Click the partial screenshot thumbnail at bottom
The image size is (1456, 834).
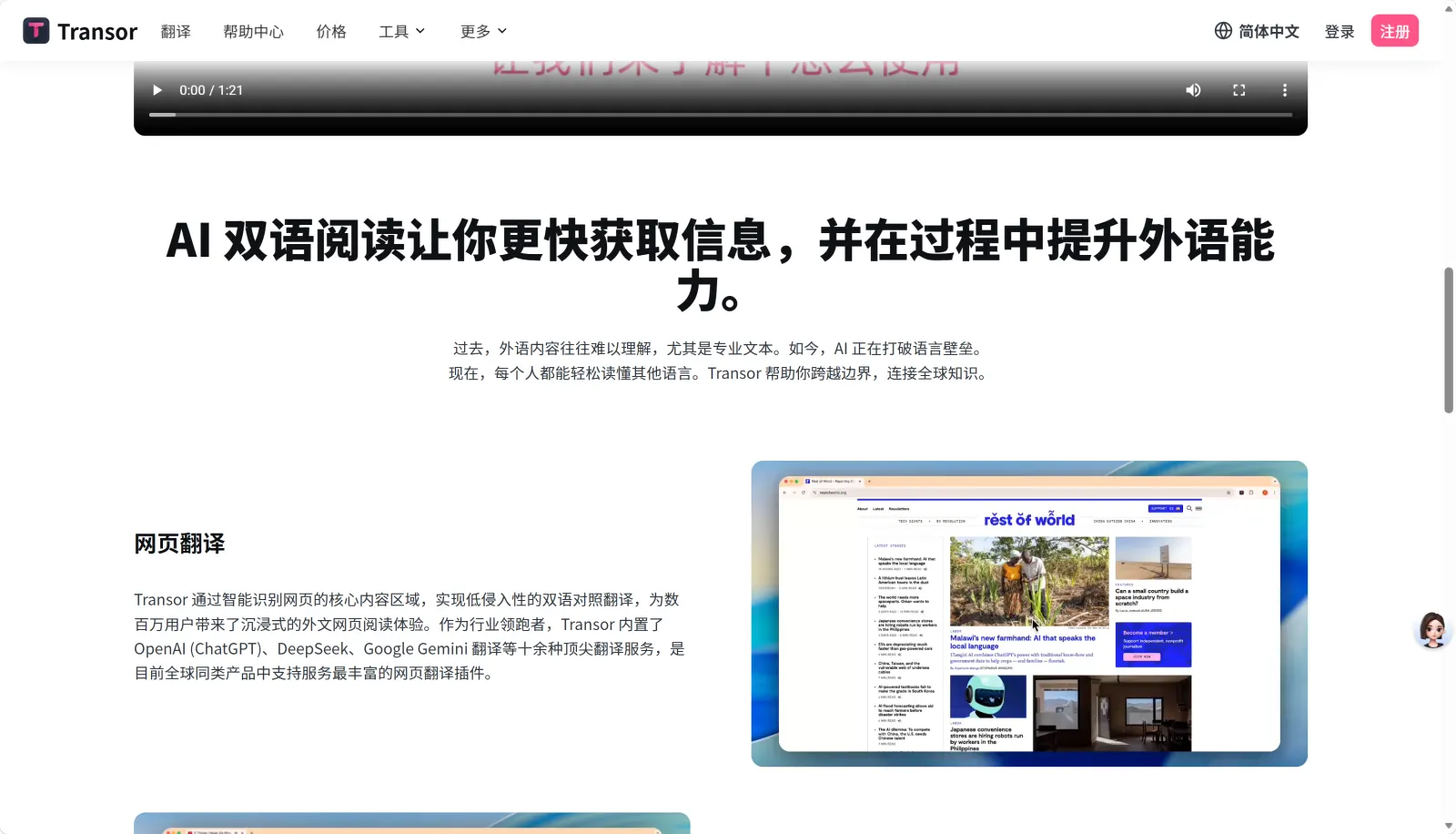[412, 823]
